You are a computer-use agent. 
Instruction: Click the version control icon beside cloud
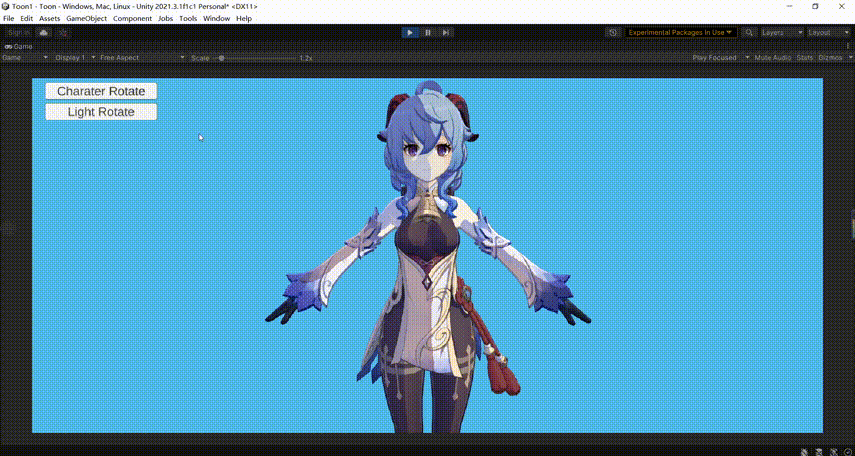pyautogui.click(x=63, y=32)
